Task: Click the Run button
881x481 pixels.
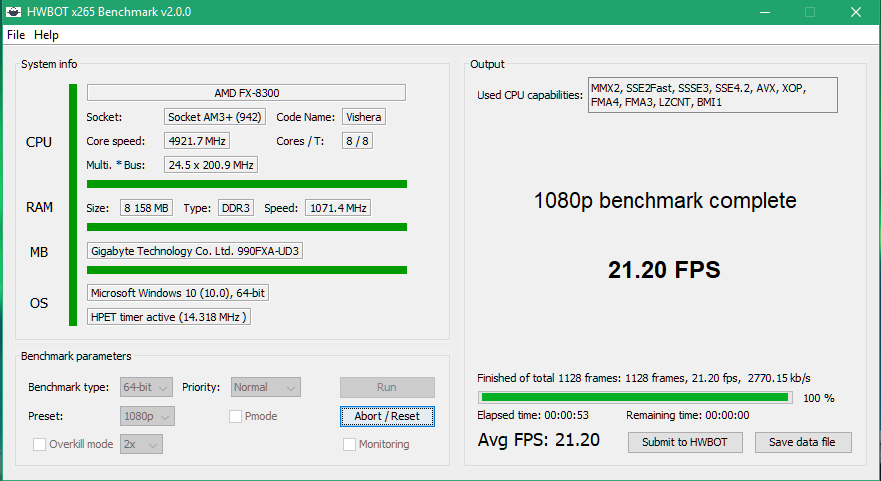Action: [x=387, y=387]
